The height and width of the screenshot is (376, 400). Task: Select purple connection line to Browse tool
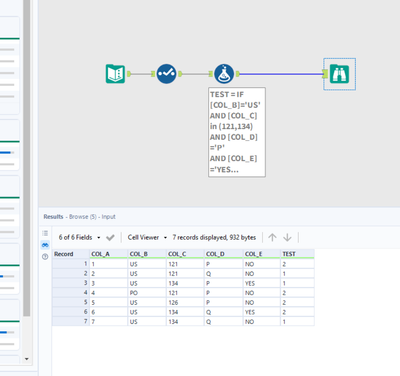(x=282, y=74)
